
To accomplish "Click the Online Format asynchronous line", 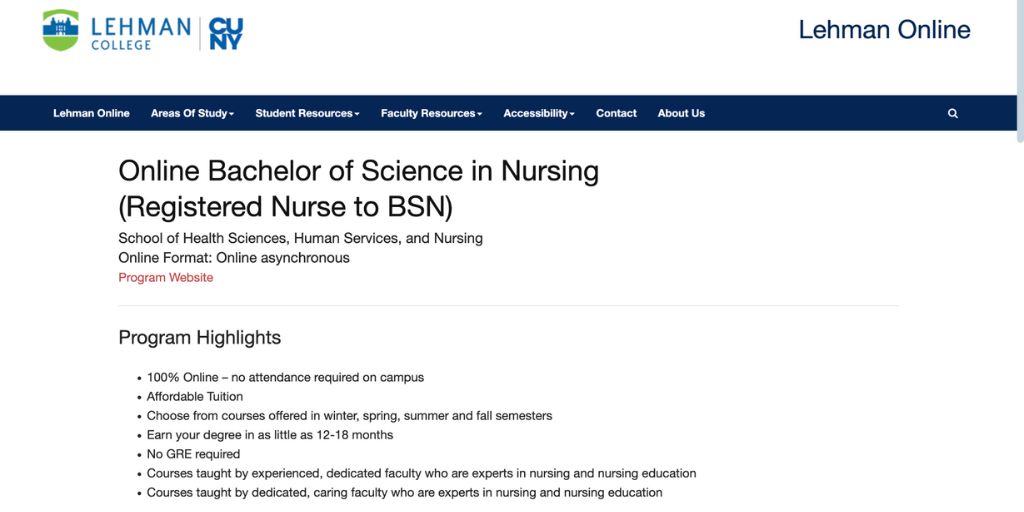I will (234, 258).
